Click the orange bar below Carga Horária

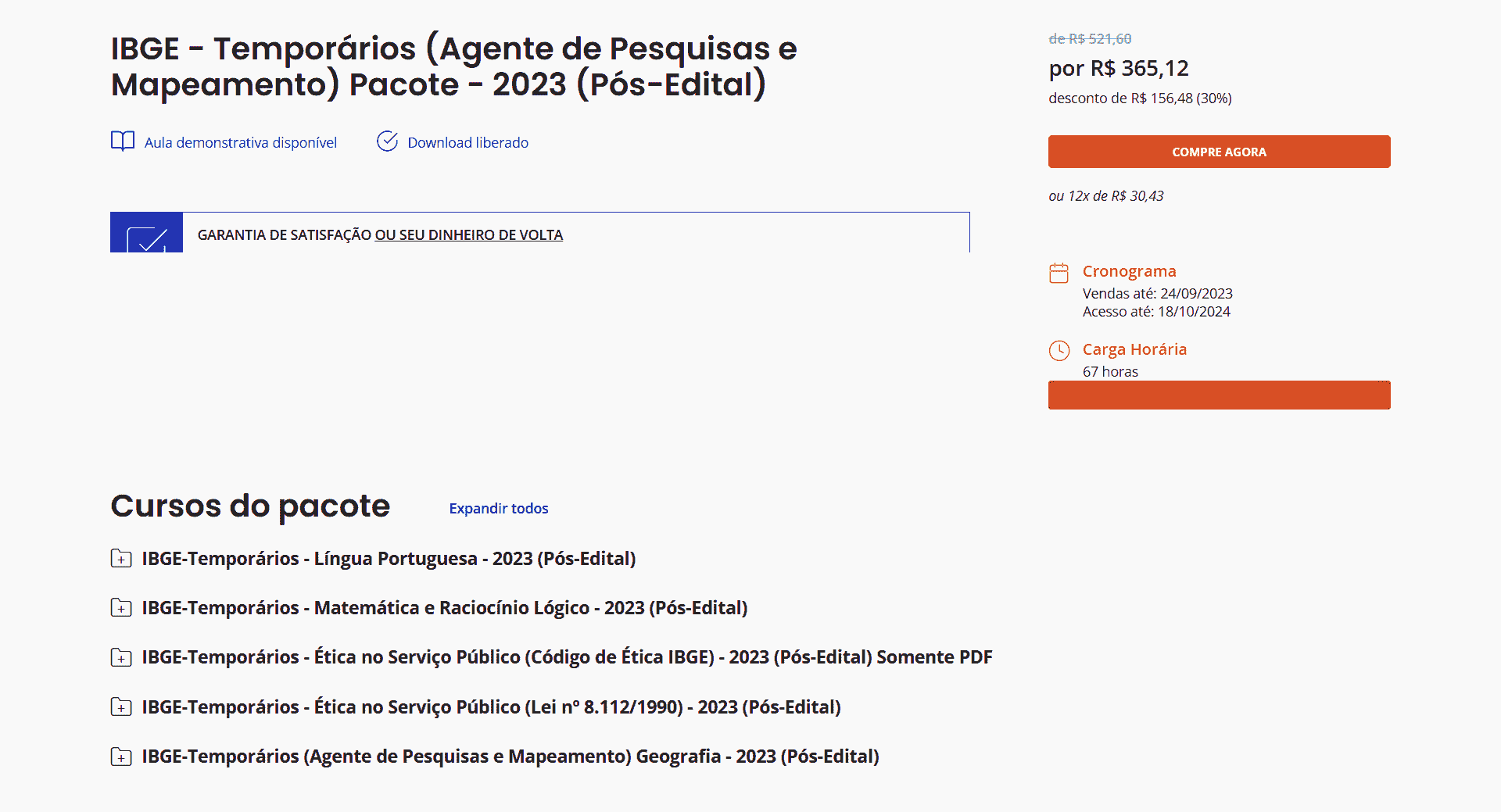tap(1219, 395)
